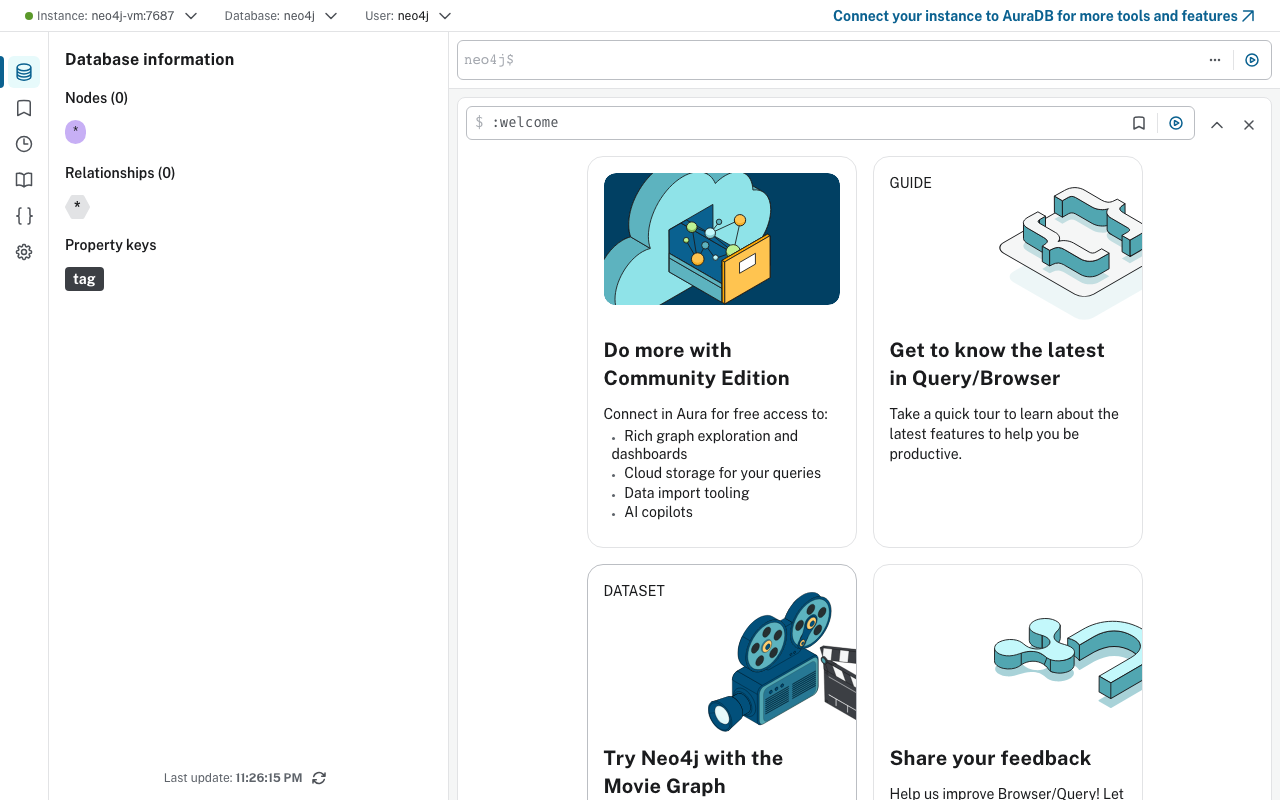Screen dimensions: 1280x800
Task: Open the Parameters curly braces icon
Action: coord(24,216)
